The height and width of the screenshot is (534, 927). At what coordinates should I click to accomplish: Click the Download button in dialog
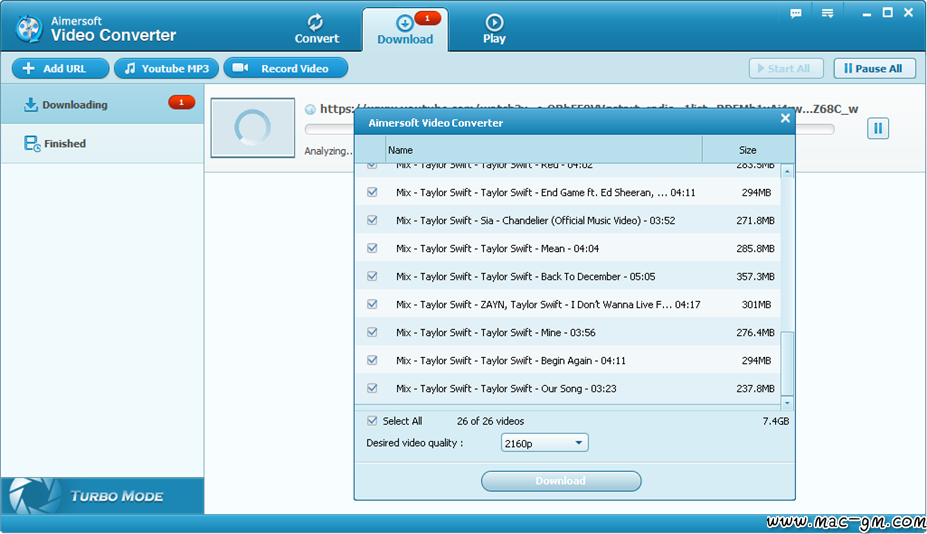pyautogui.click(x=561, y=481)
